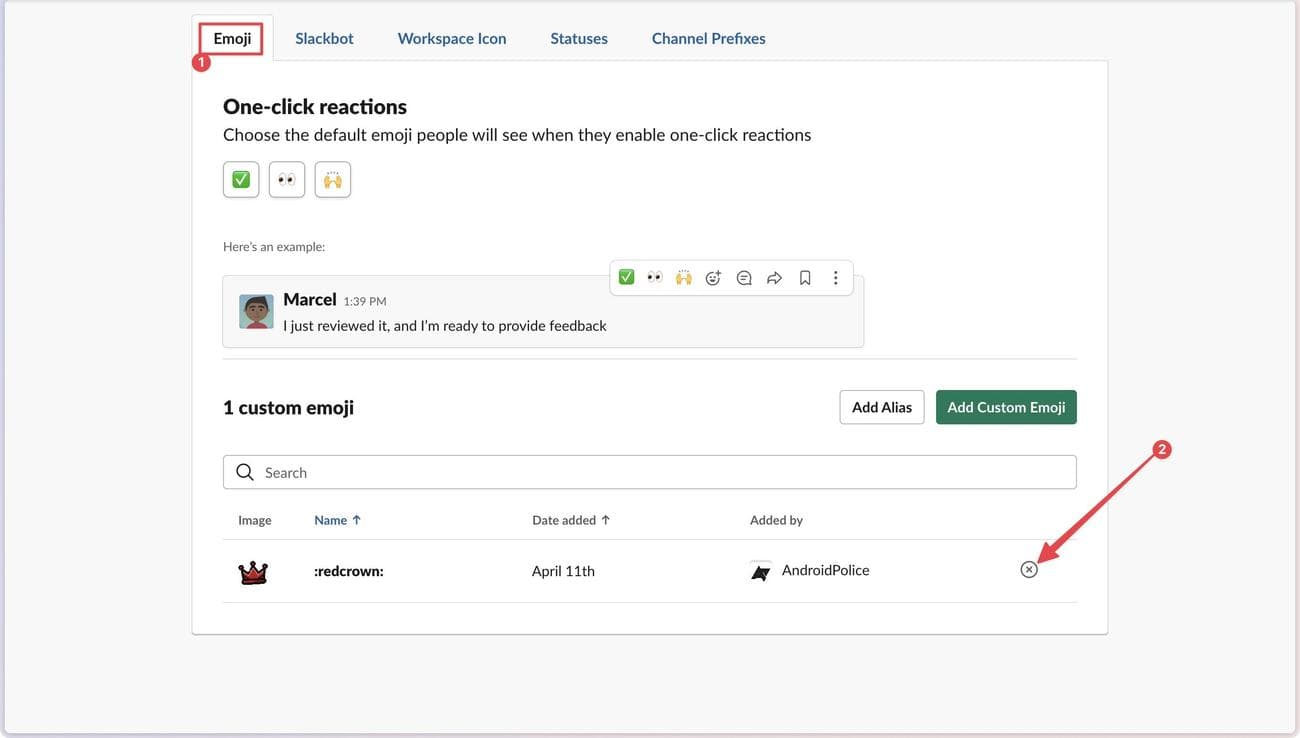Delete the :redcrown: custom emoji
The width and height of the screenshot is (1300, 738).
1029,570
